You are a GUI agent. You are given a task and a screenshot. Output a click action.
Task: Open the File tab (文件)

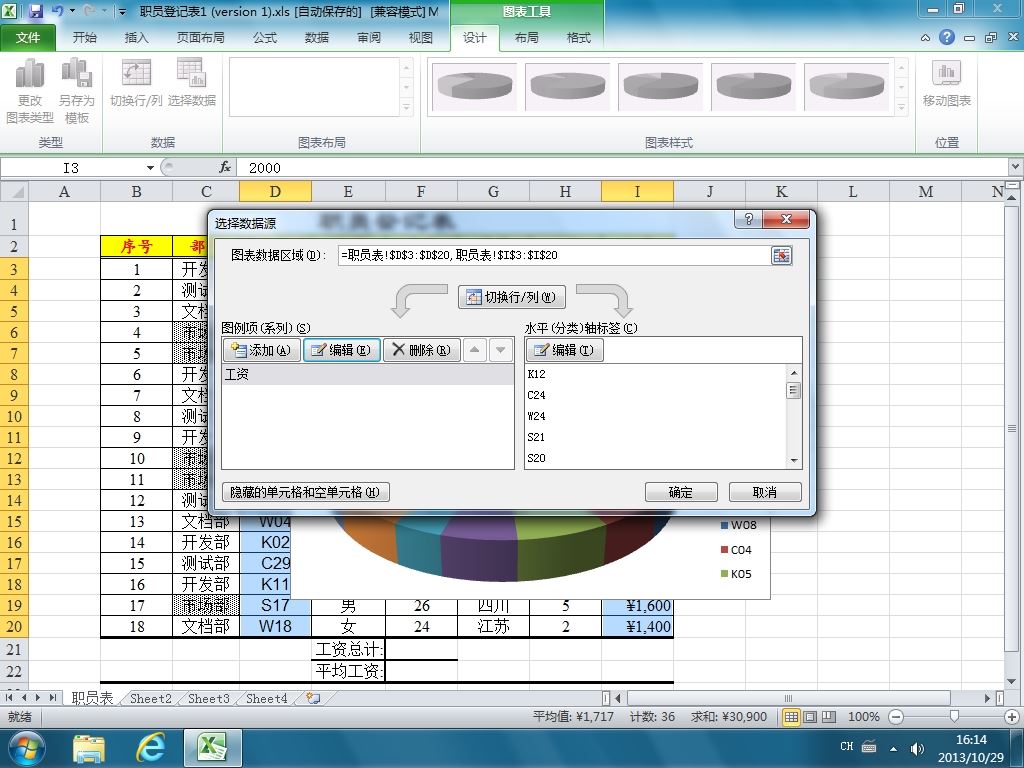point(27,38)
